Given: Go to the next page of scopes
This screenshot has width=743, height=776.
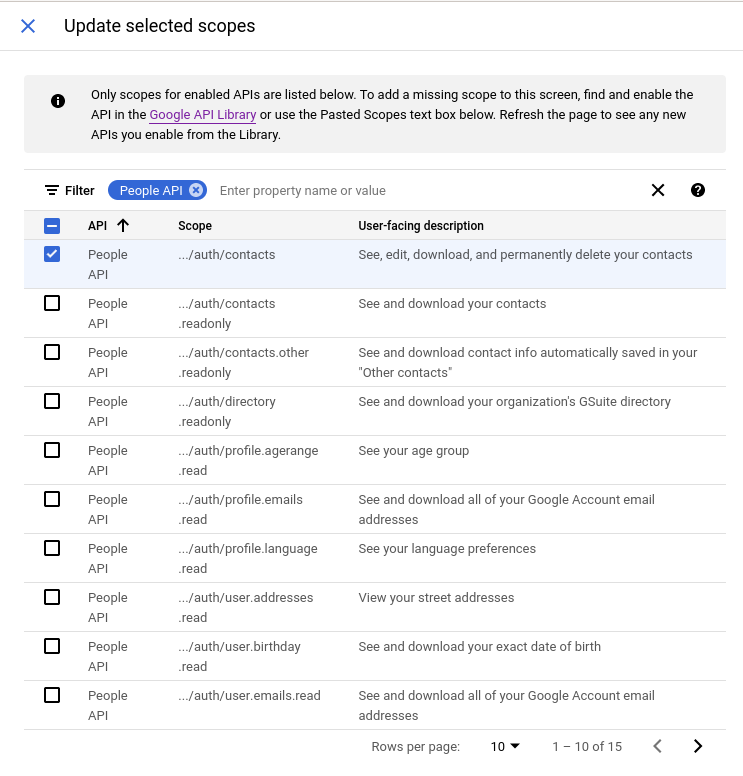Looking at the screenshot, I should [x=698, y=746].
